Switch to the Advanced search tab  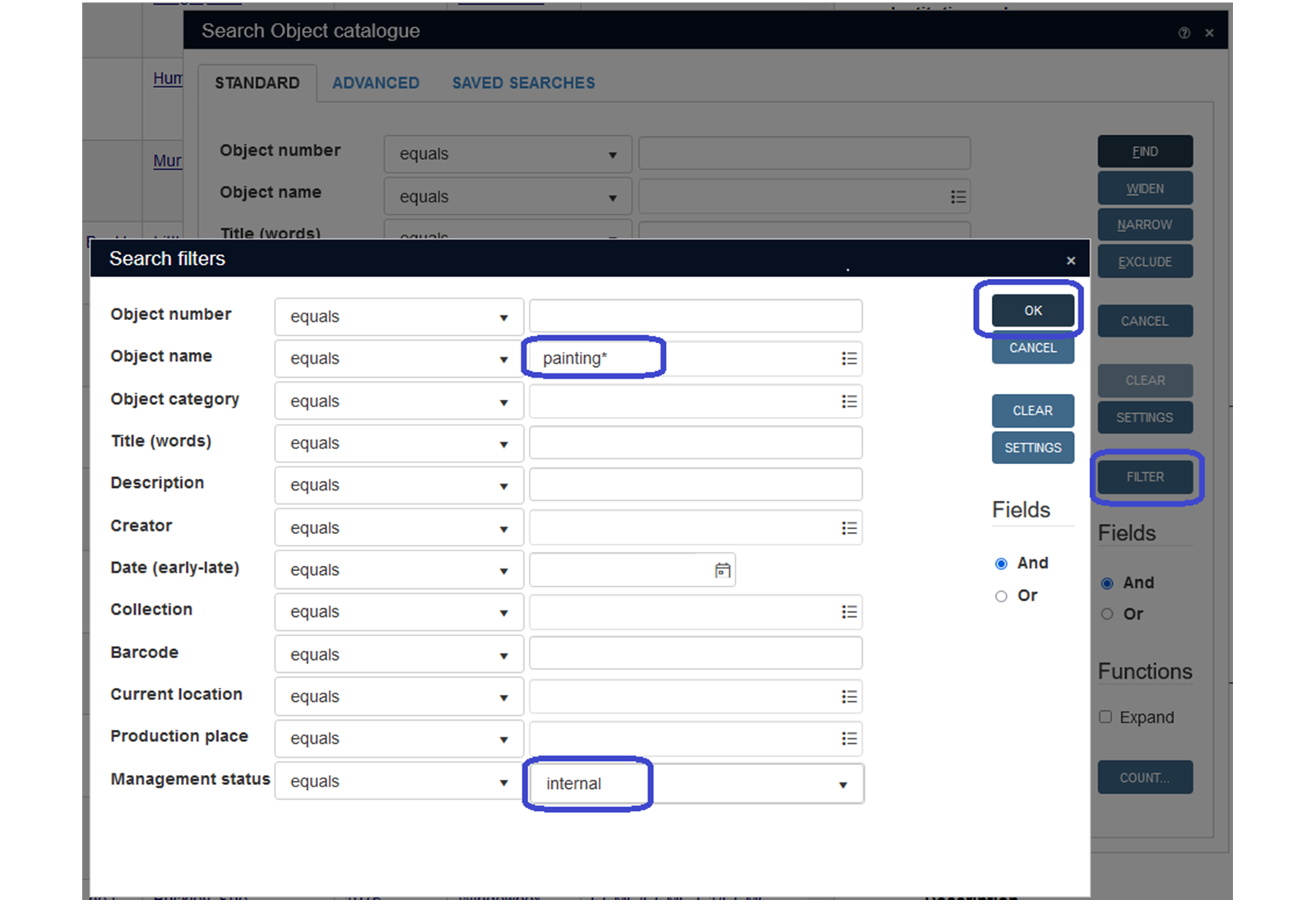point(375,83)
